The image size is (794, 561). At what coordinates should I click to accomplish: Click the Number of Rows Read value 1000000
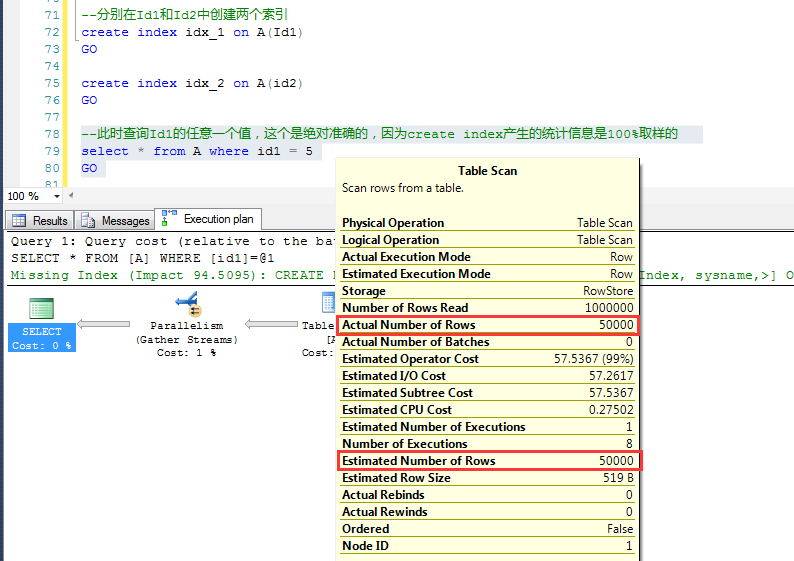click(x=609, y=308)
